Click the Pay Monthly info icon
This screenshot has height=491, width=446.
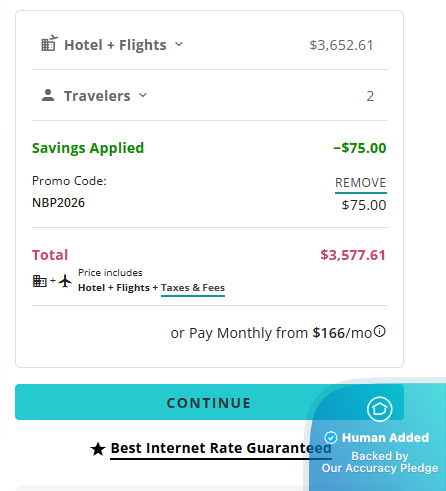pyautogui.click(x=380, y=331)
